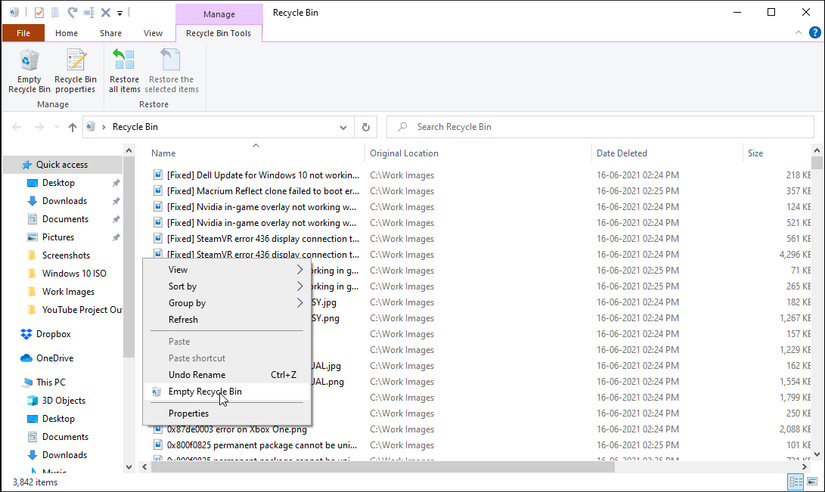
Task: Click the refresh button beside address bar
Action: 366,127
